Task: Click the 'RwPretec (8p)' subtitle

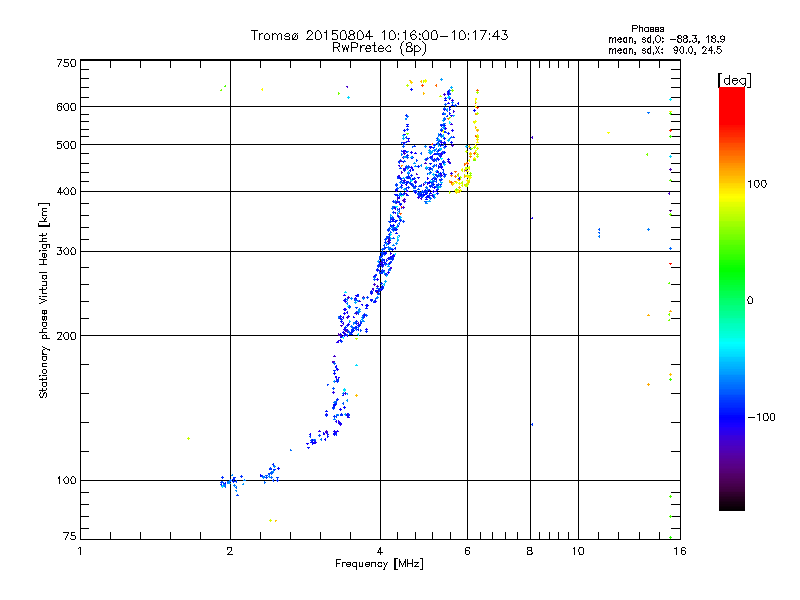Action: point(379,48)
